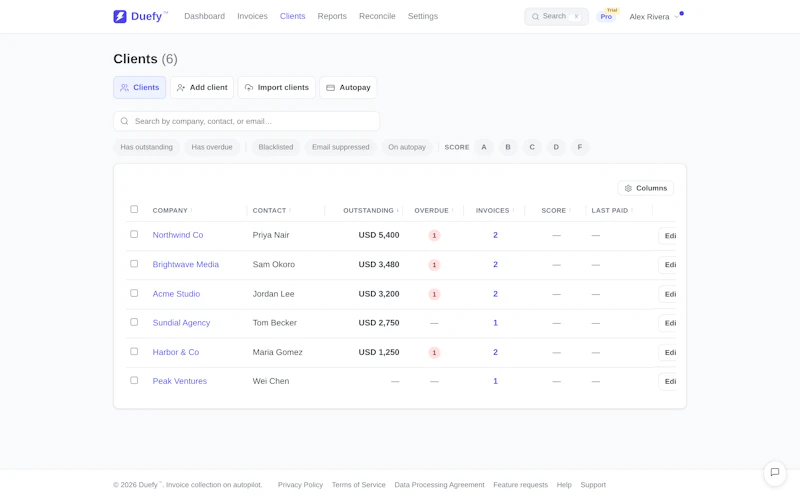Filter by score A
800x500 pixels.
pos(484,147)
